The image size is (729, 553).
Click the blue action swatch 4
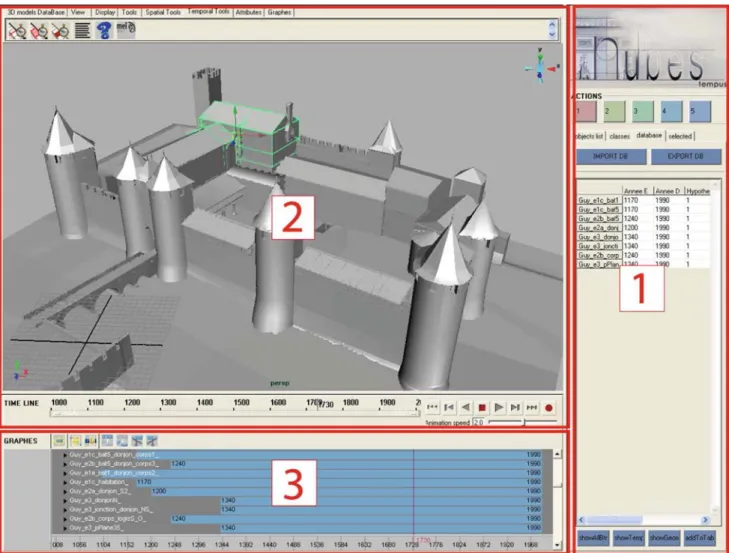671,112
